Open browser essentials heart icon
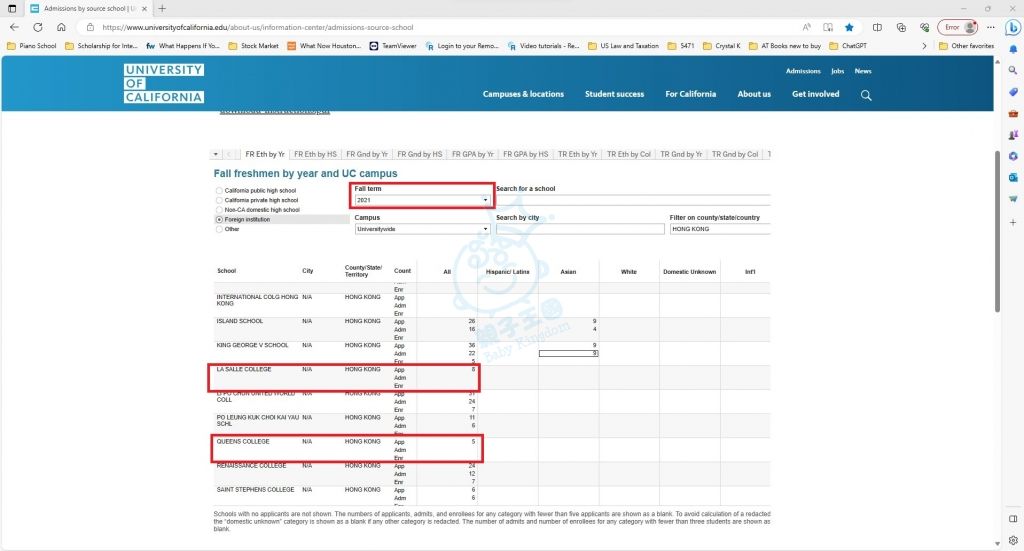Screen dimensions: 1024x551 (x=924, y=27)
